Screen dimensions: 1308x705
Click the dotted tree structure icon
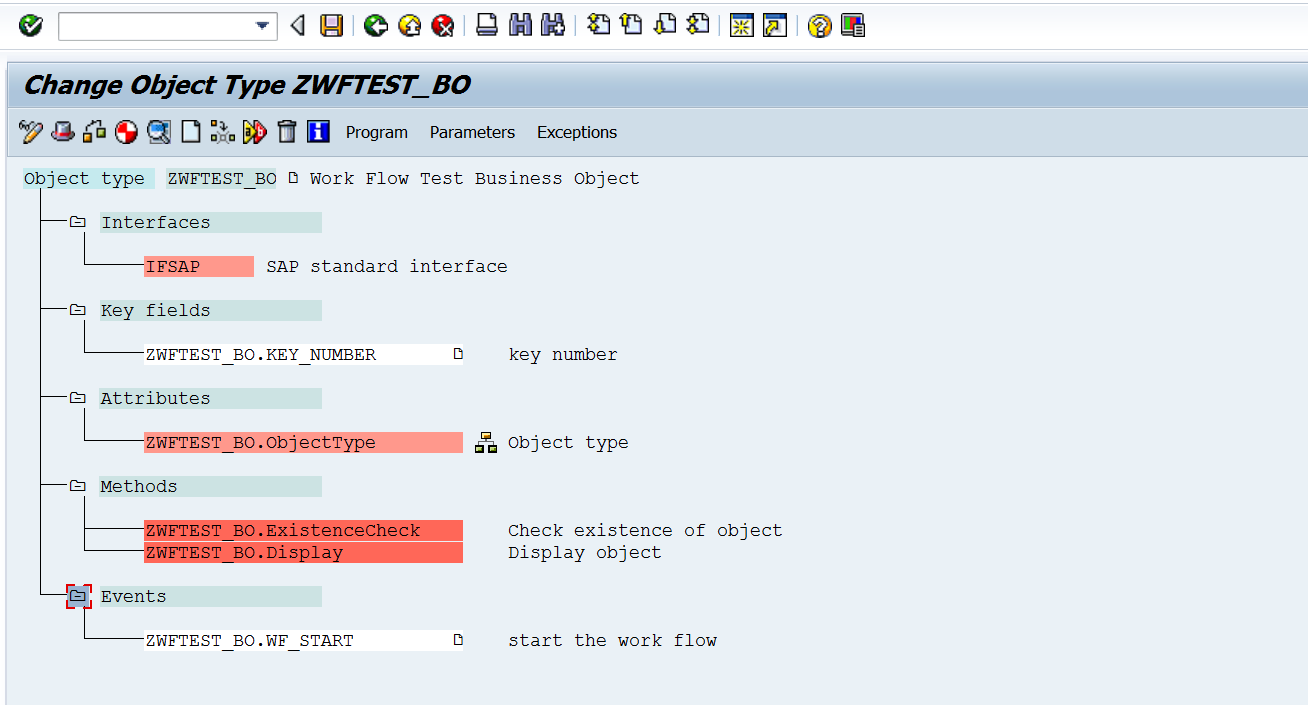(222, 131)
